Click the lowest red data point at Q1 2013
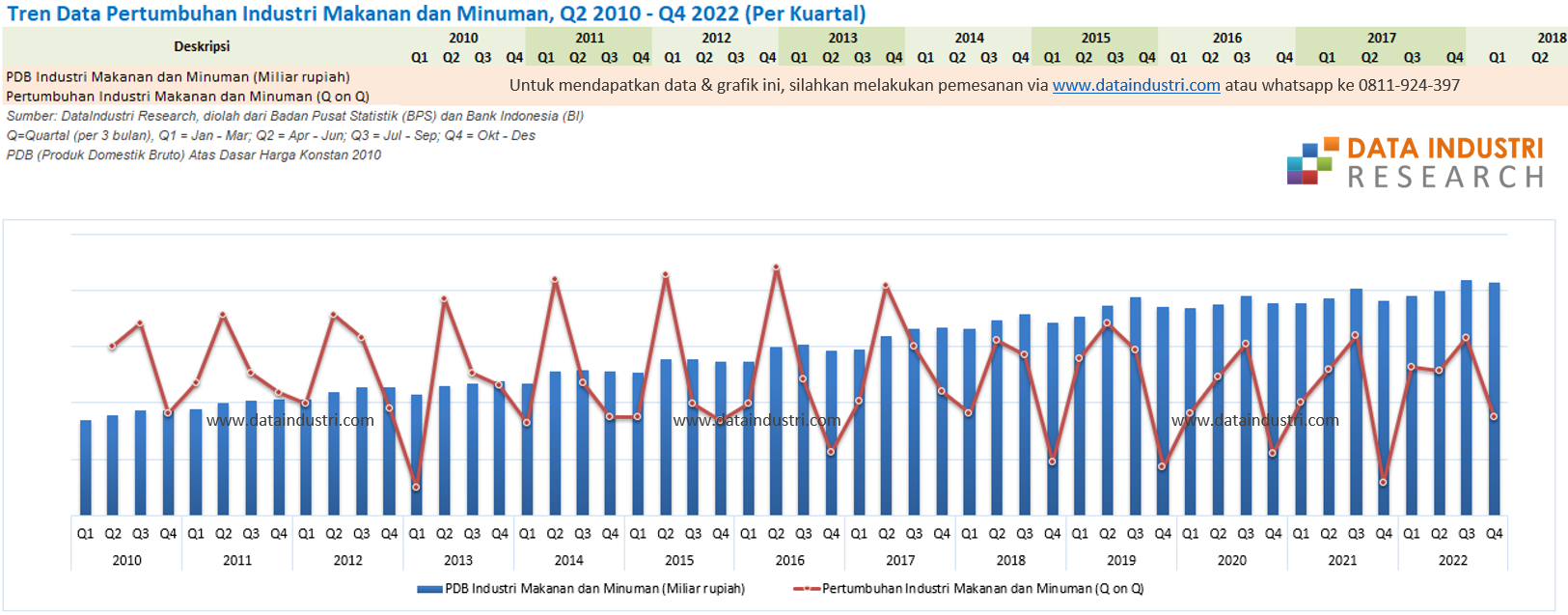 [416, 487]
